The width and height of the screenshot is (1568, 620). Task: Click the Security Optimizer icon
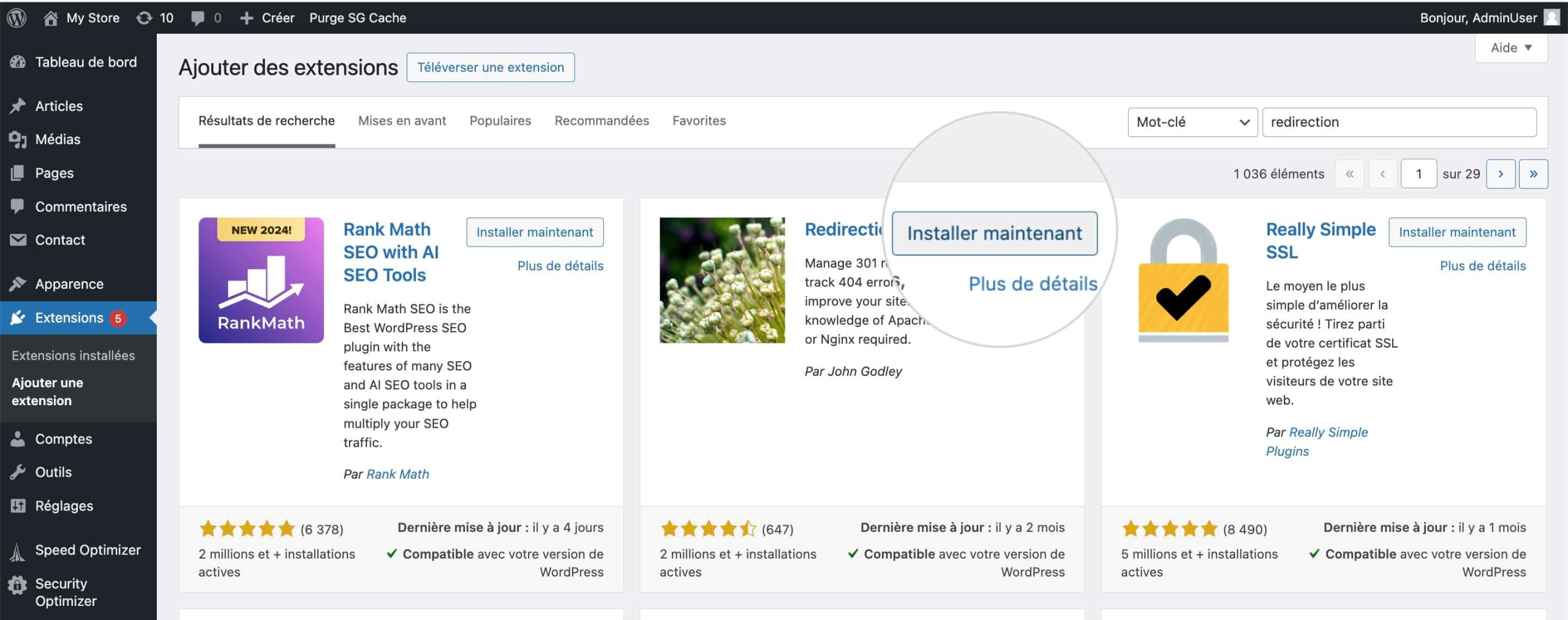18,586
